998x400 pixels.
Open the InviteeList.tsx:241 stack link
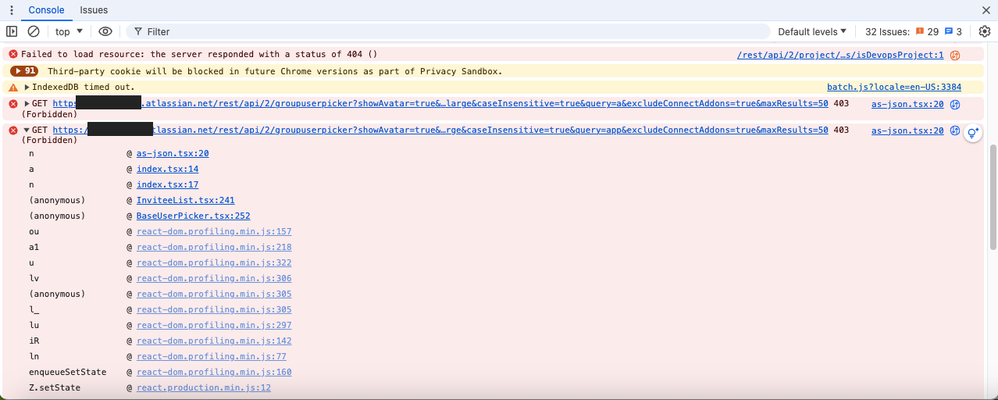(185, 201)
